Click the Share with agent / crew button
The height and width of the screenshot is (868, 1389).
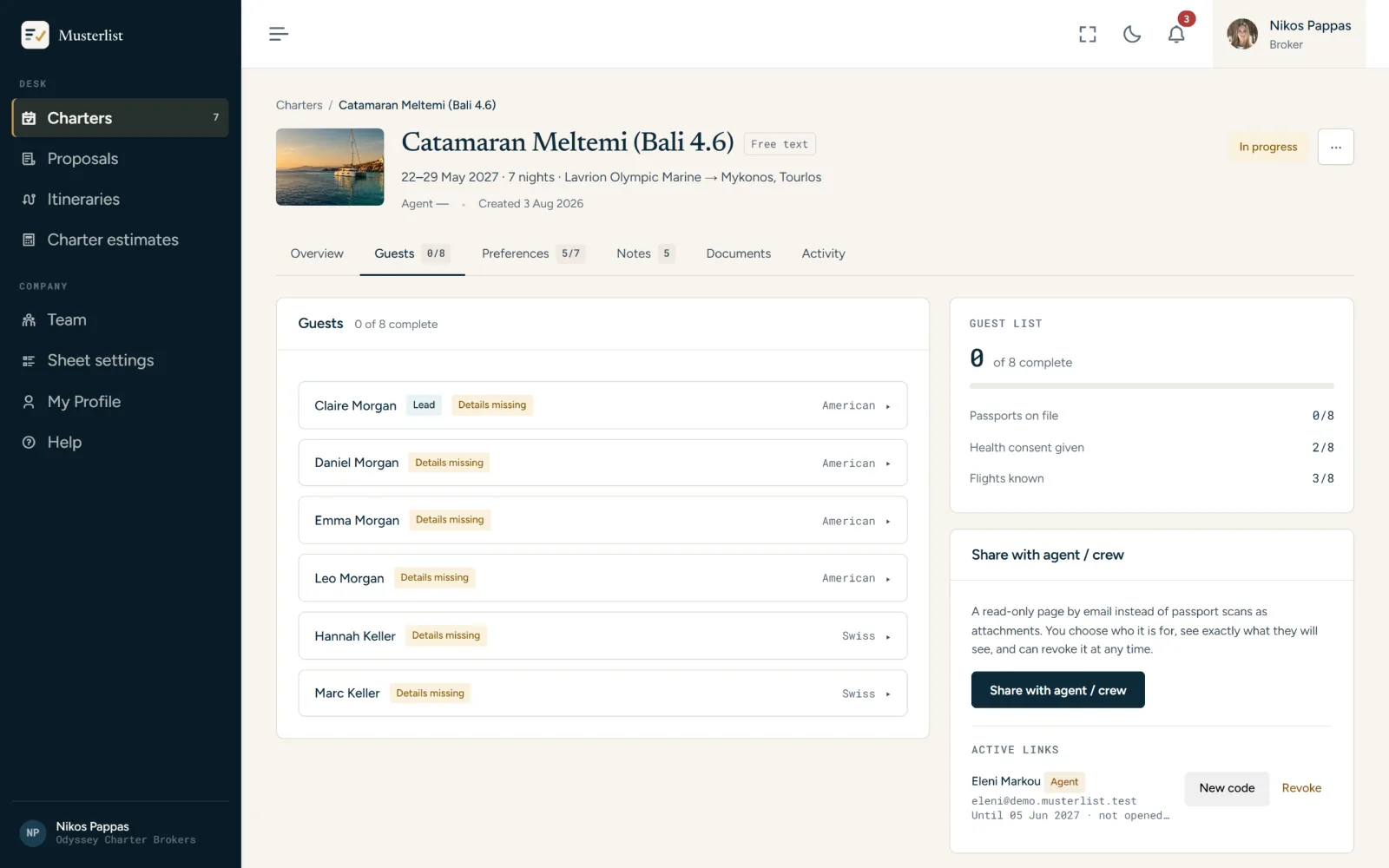(x=1057, y=690)
